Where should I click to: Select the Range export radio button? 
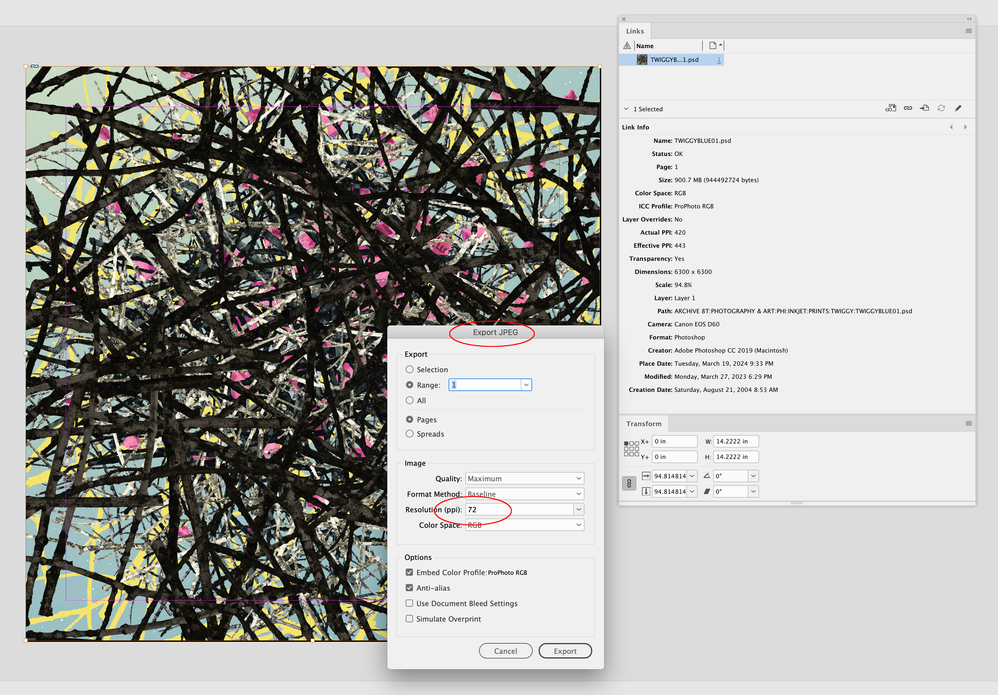tap(410, 385)
